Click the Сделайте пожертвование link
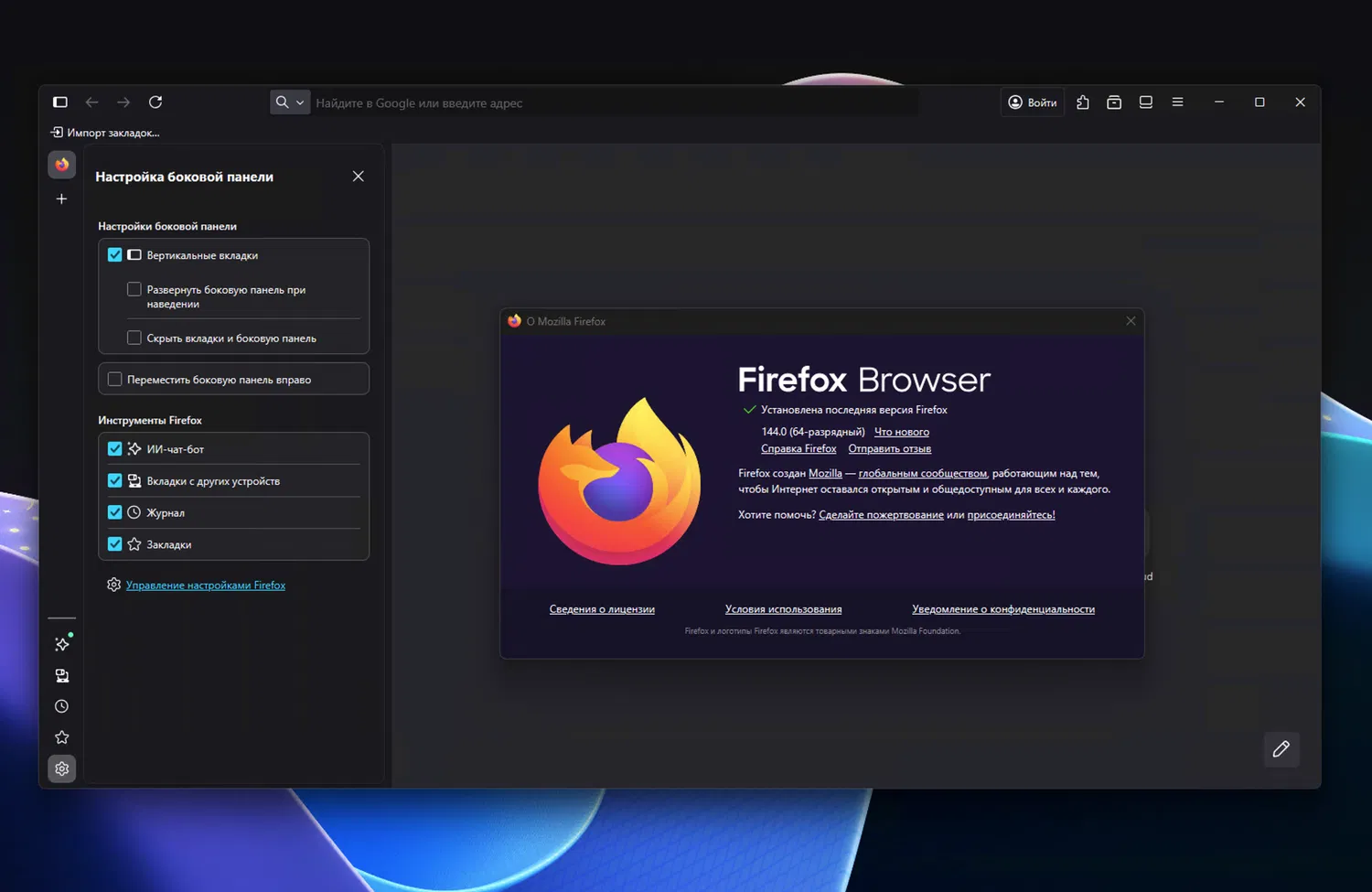The height and width of the screenshot is (892, 1372). click(881, 515)
